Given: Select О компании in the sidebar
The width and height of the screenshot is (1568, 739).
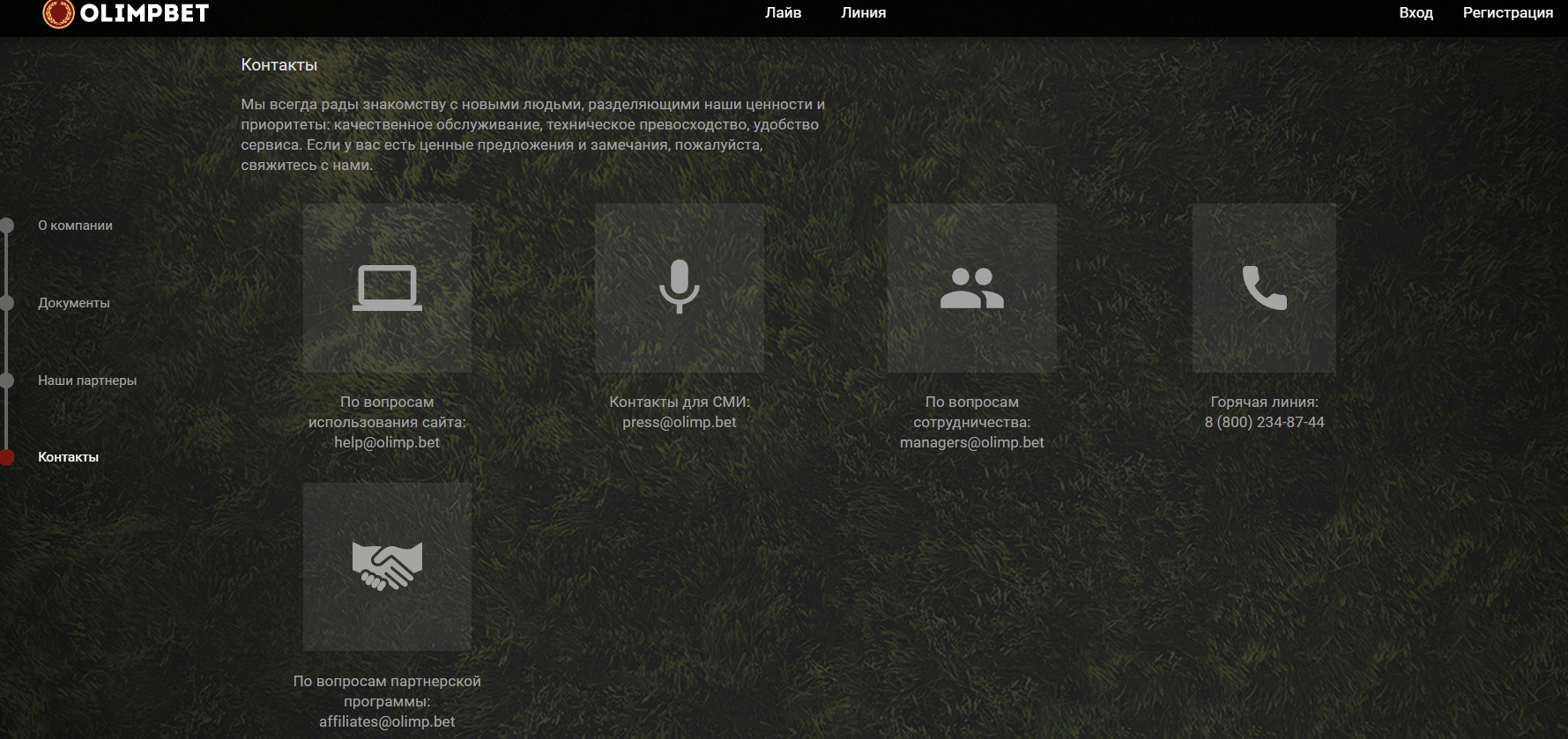Looking at the screenshot, I should click(x=75, y=225).
